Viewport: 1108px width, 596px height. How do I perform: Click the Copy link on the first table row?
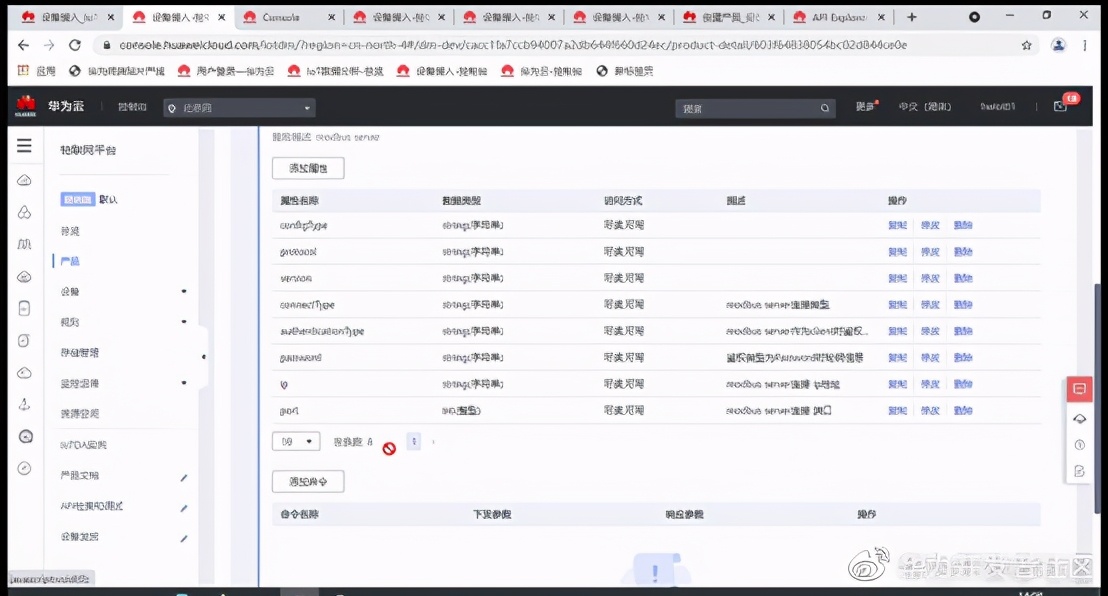point(896,225)
